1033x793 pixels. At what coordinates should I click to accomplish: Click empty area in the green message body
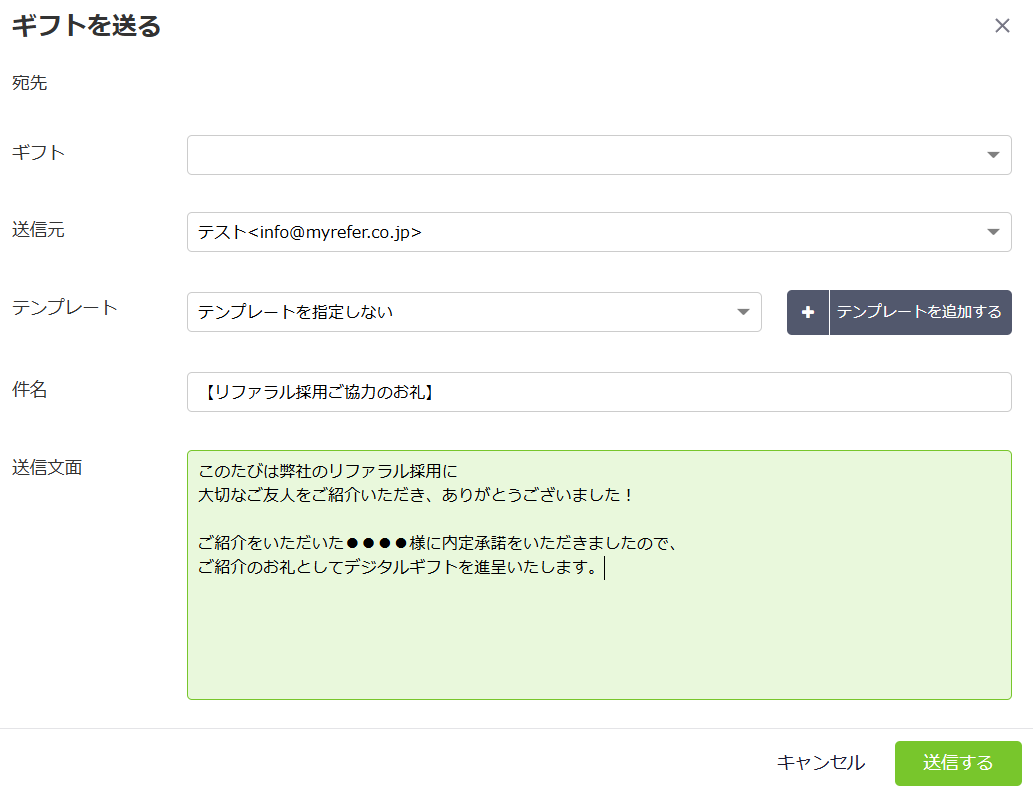point(598,640)
